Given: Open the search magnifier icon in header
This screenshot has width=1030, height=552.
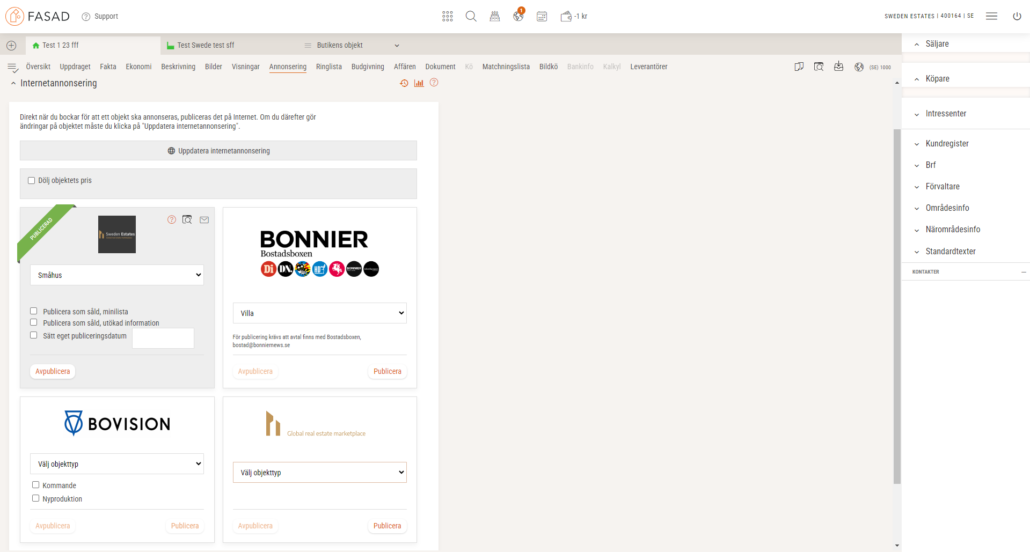Looking at the screenshot, I should tap(471, 16).
